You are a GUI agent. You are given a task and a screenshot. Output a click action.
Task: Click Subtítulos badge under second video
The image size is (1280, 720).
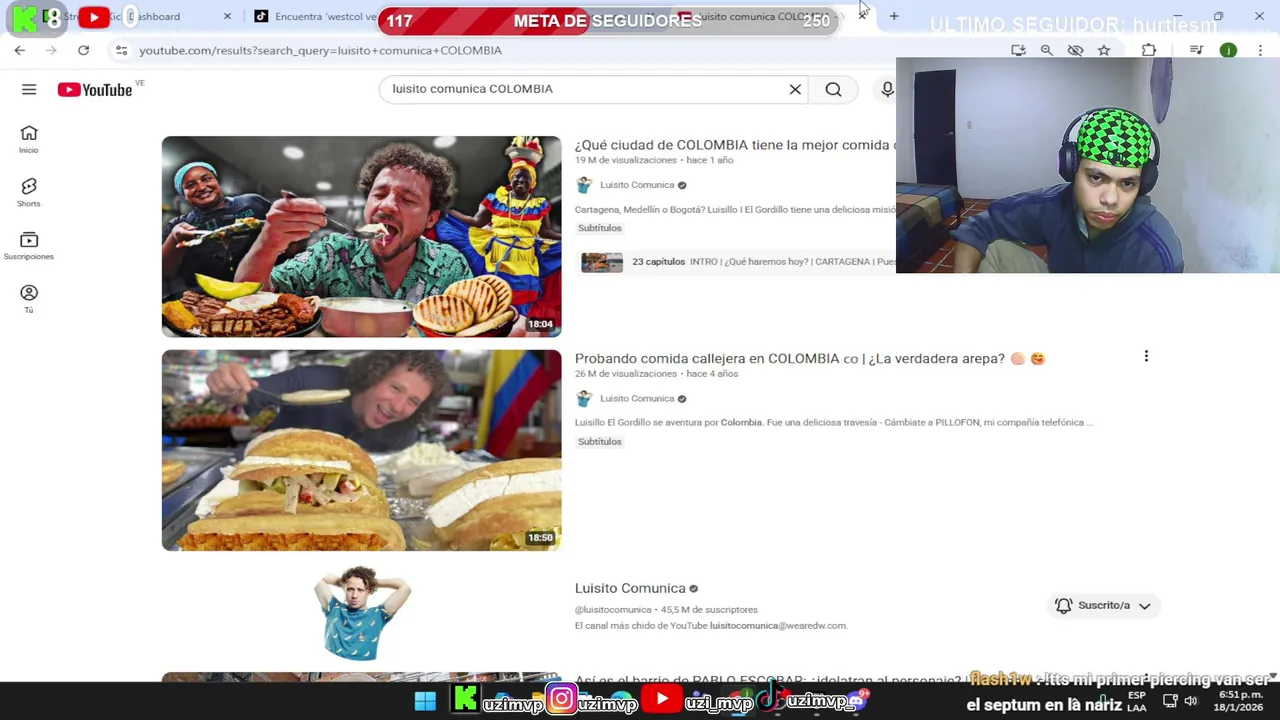[600, 442]
